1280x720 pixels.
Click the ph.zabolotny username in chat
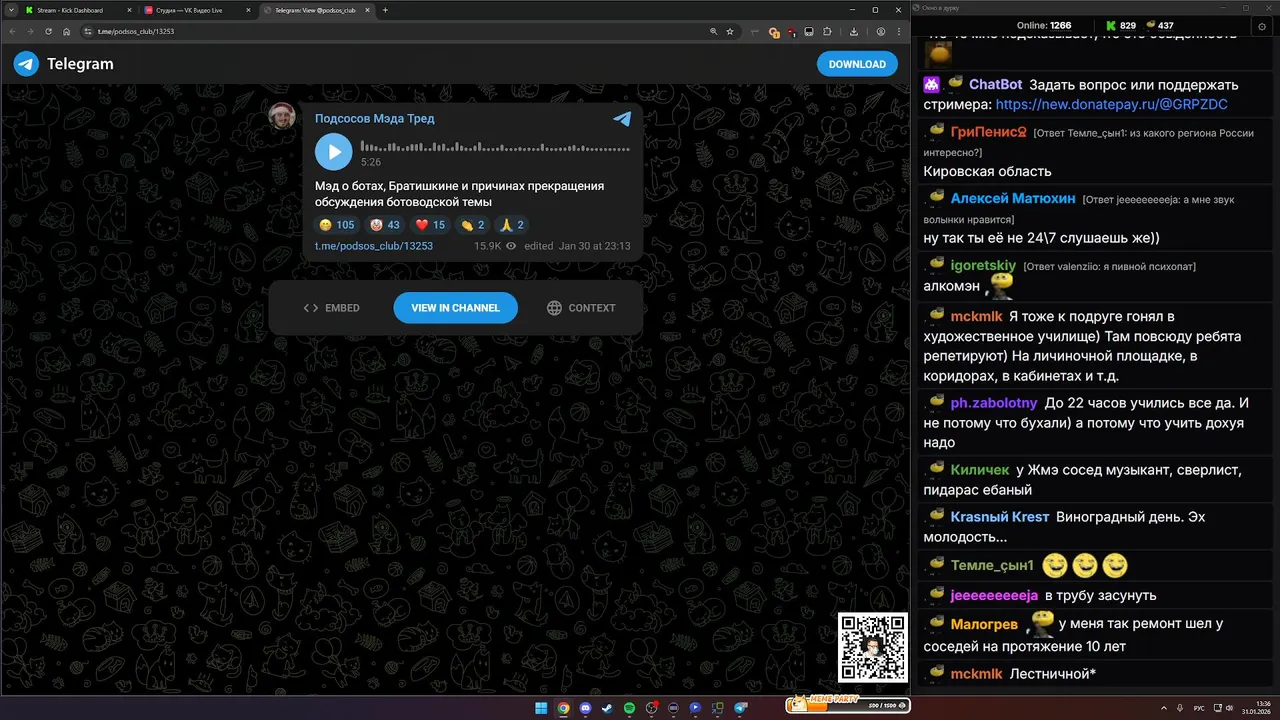993,403
